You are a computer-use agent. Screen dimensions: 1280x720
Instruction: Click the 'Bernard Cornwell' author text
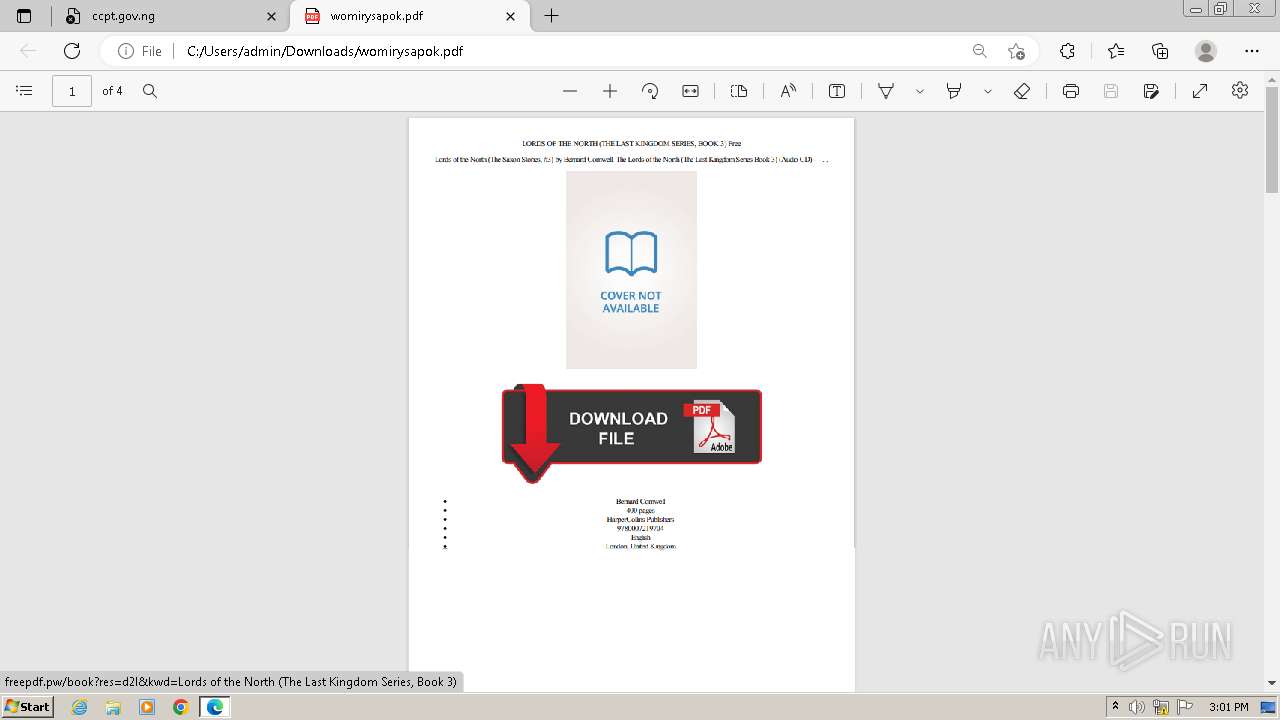[640, 501]
